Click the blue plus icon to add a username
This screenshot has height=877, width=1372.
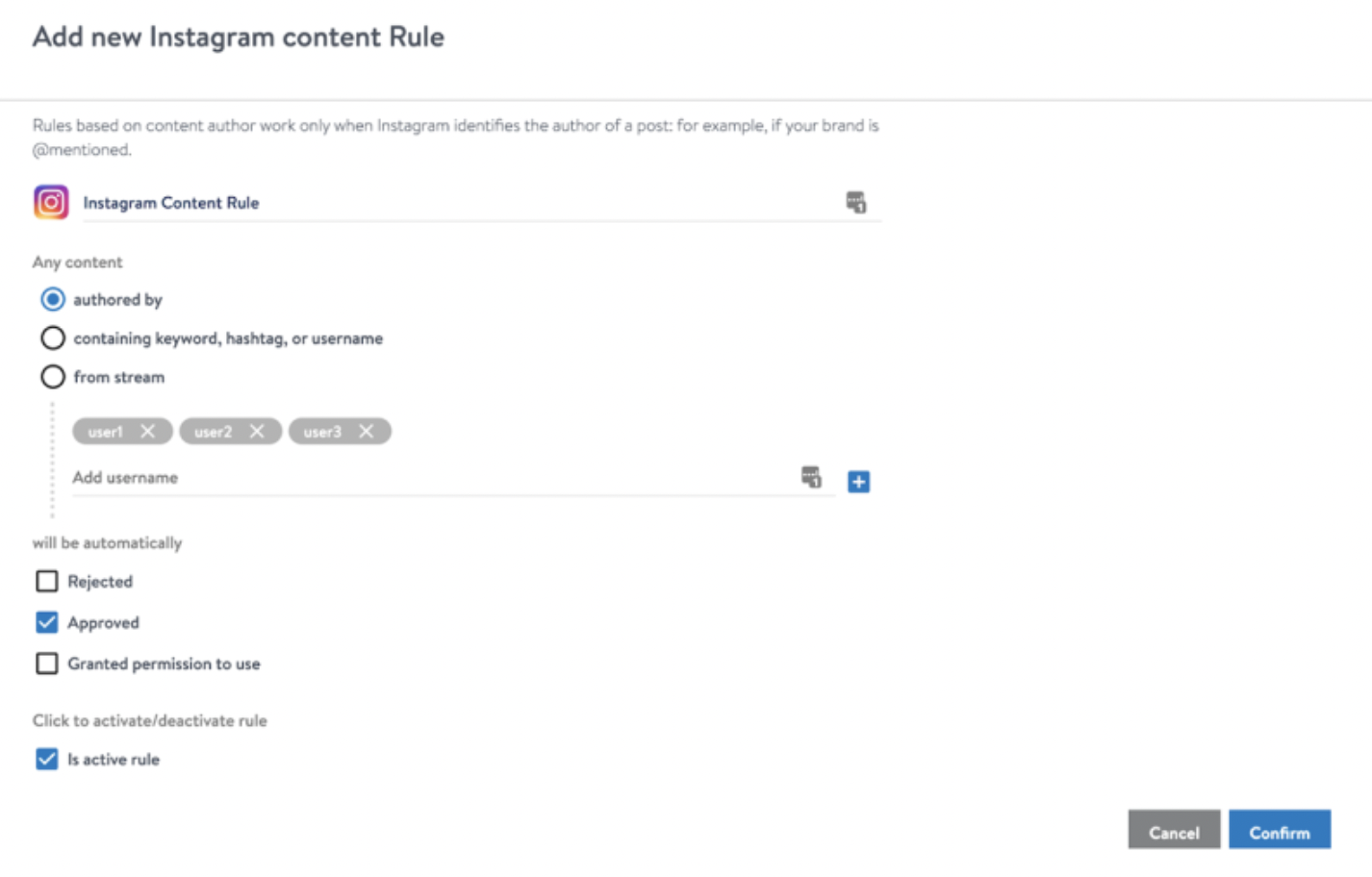point(857,481)
